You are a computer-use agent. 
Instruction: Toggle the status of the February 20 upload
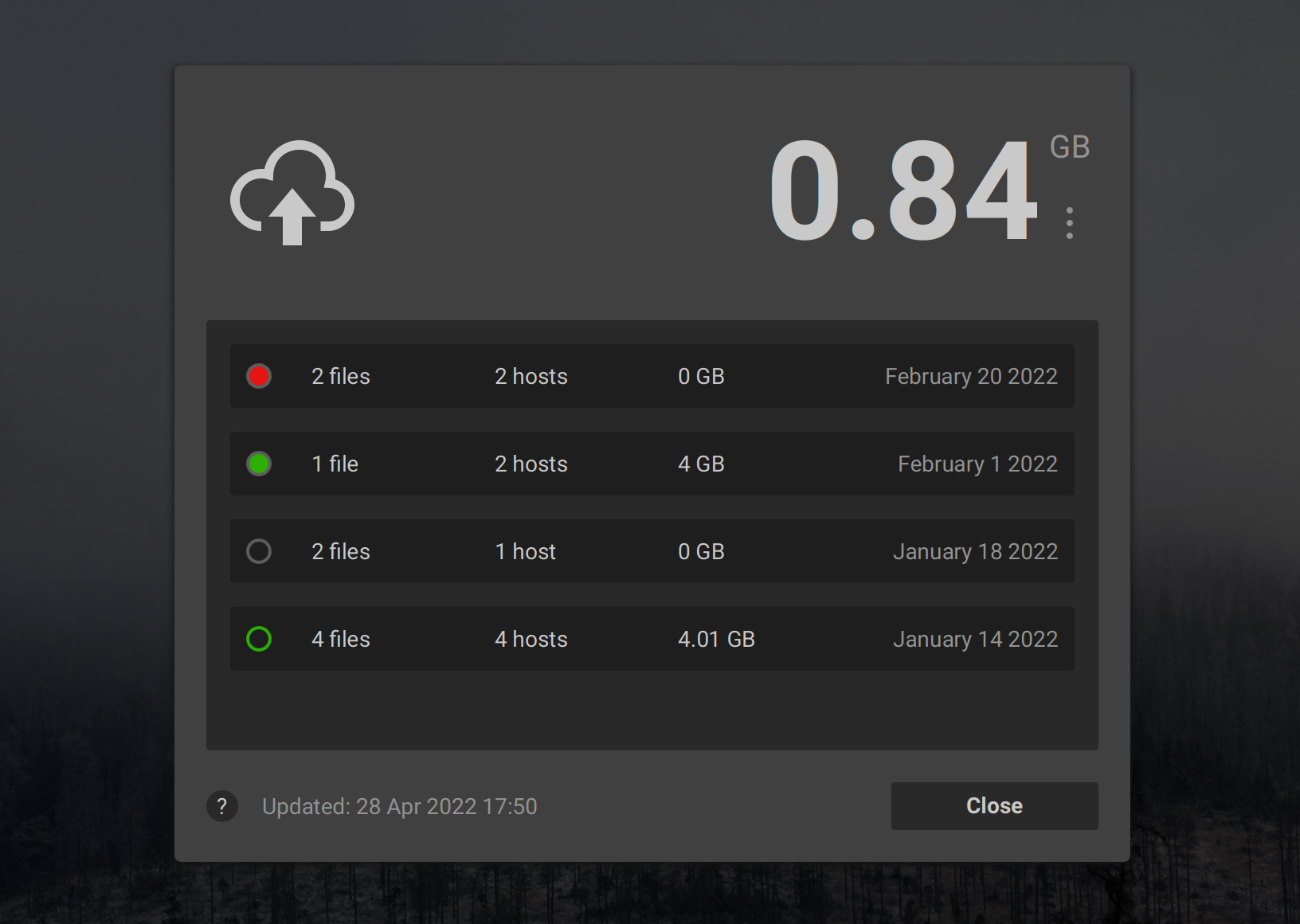point(259,376)
